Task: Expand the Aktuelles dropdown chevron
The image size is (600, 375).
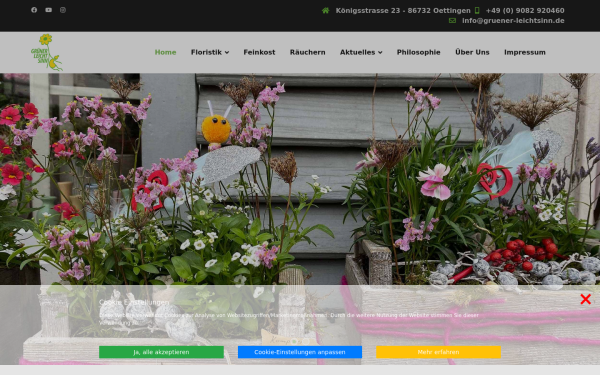Action: pyautogui.click(x=380, y=52)
